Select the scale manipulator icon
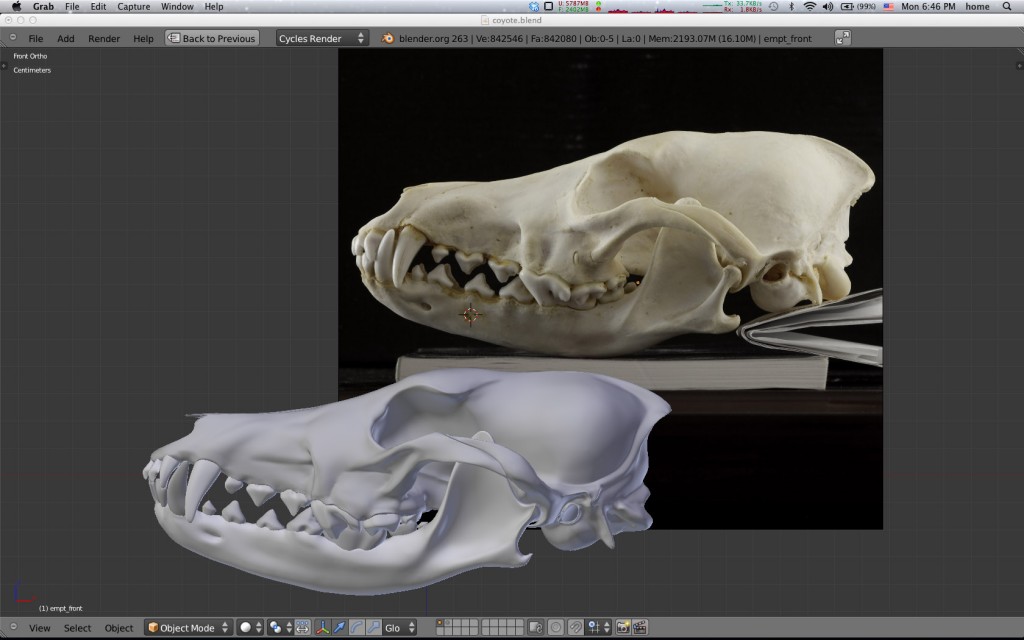 372,628
